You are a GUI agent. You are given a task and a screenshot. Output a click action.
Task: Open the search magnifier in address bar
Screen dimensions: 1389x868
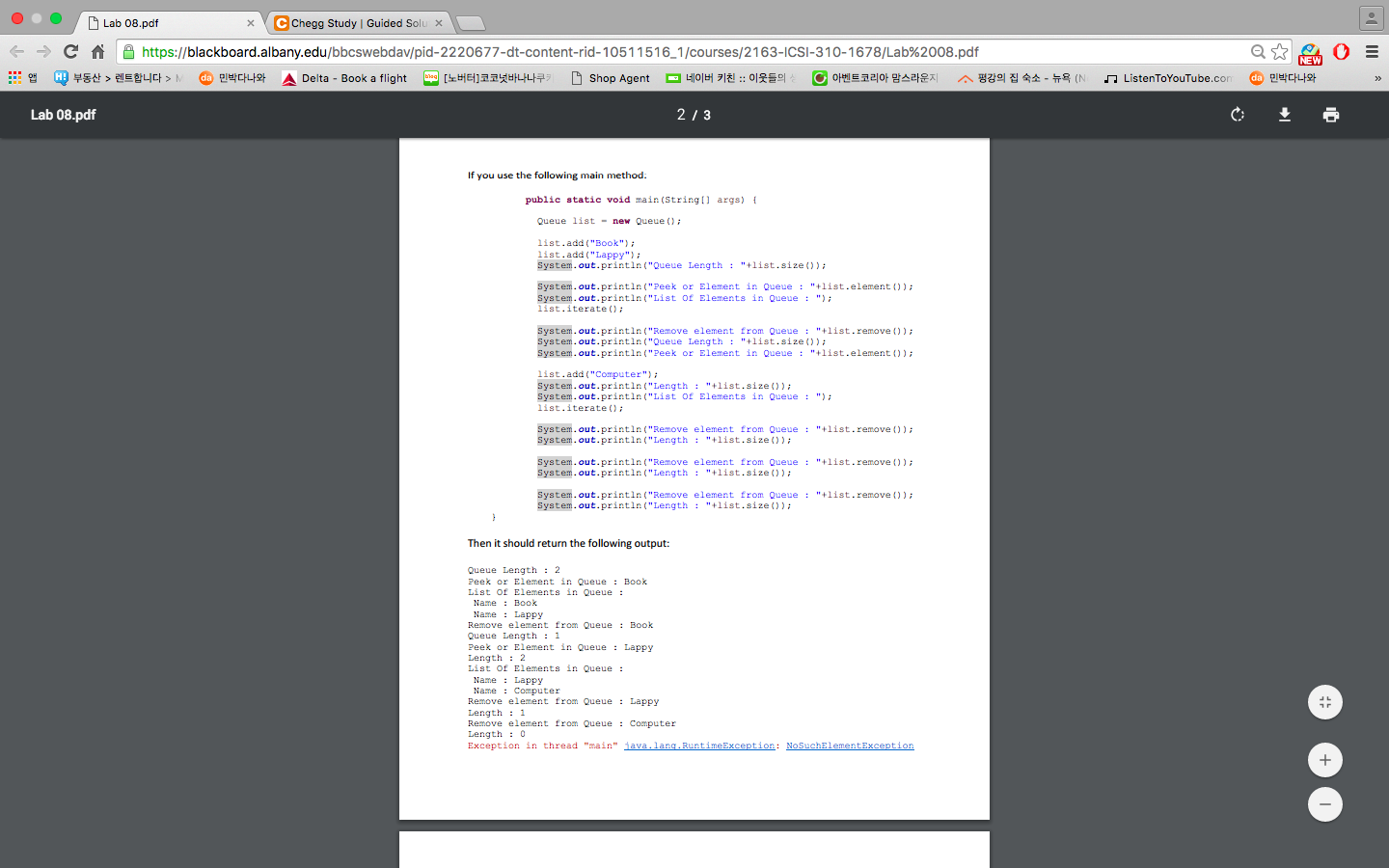click(x=1258, y=51)
